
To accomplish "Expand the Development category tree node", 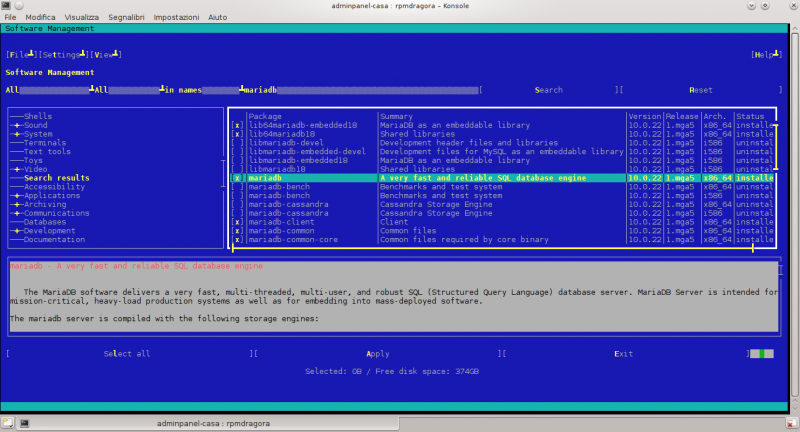I will (17, 231).
